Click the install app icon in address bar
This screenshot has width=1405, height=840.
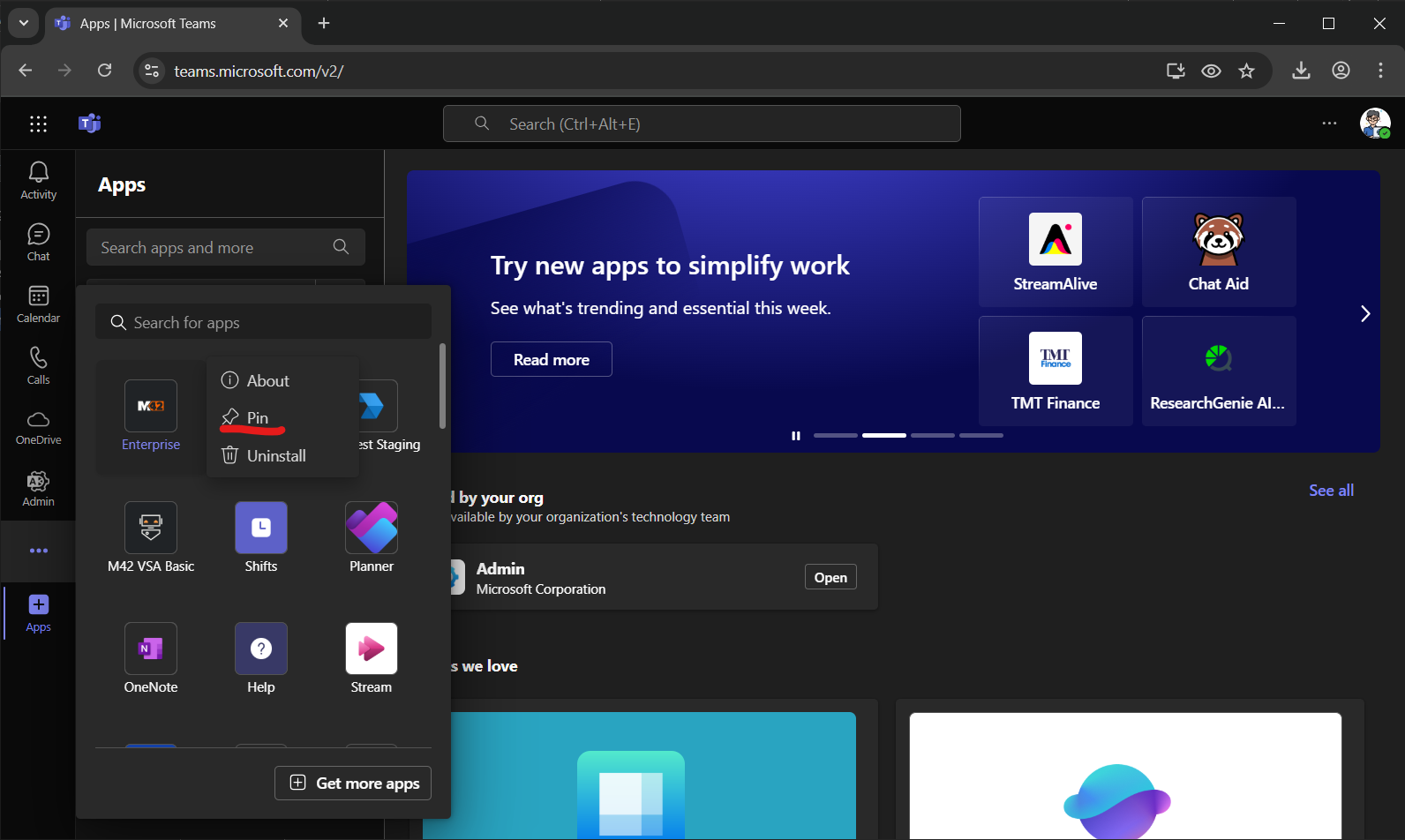tap(1176, 71)
